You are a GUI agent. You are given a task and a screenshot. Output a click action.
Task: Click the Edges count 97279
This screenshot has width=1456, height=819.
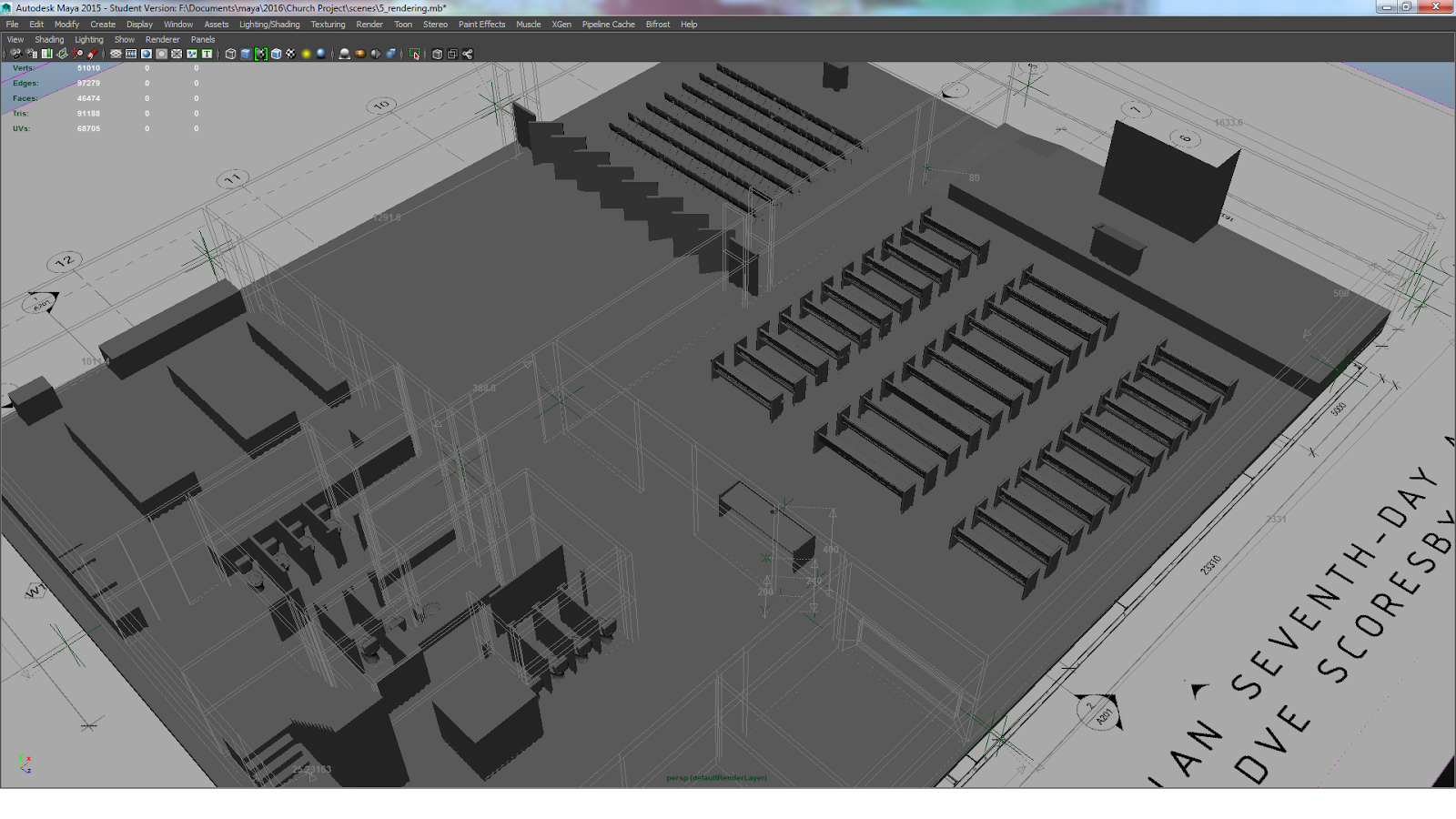[88, 83]
